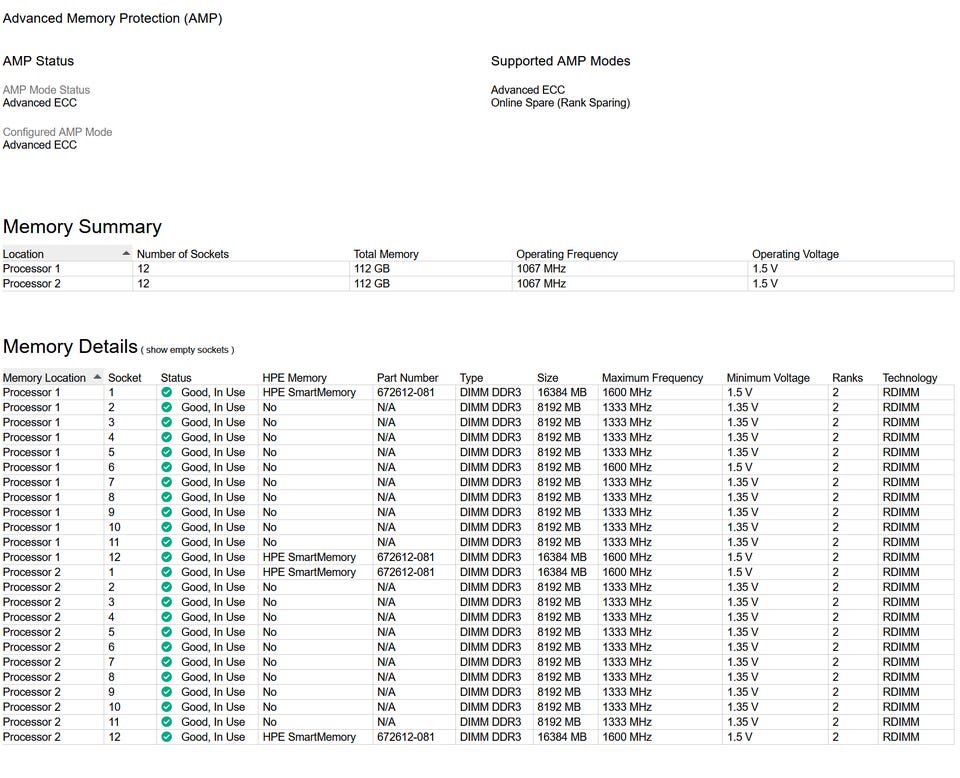Click the Minimum Voltage column header
This screenshot has height=778, width=960.
coord(768,378)
